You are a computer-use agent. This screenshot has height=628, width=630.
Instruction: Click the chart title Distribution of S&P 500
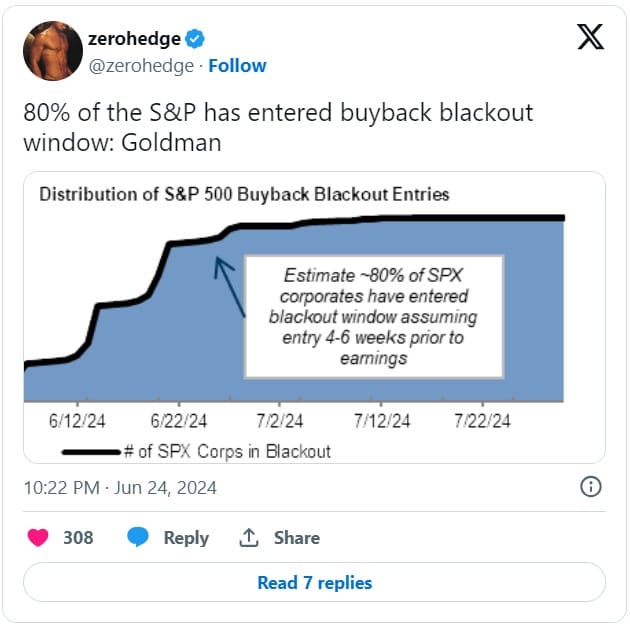[244, 194]
